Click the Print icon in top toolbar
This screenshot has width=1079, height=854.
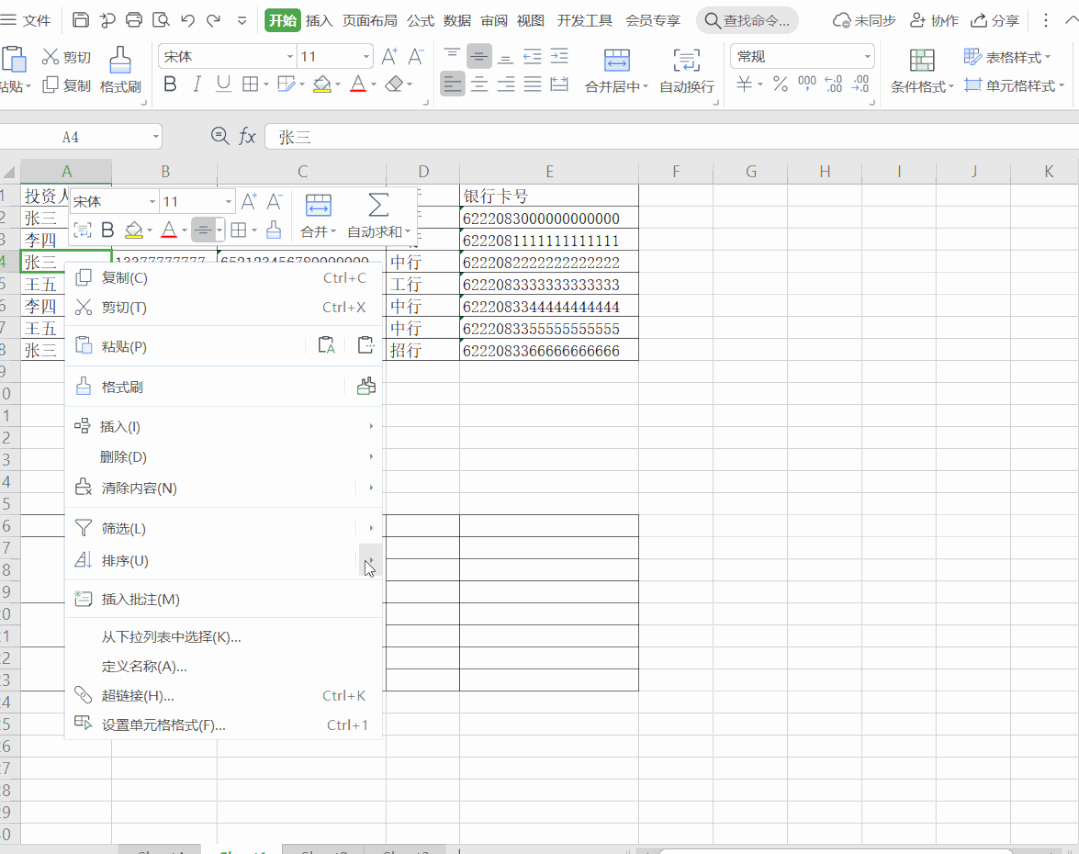click(x=133, y=20)
